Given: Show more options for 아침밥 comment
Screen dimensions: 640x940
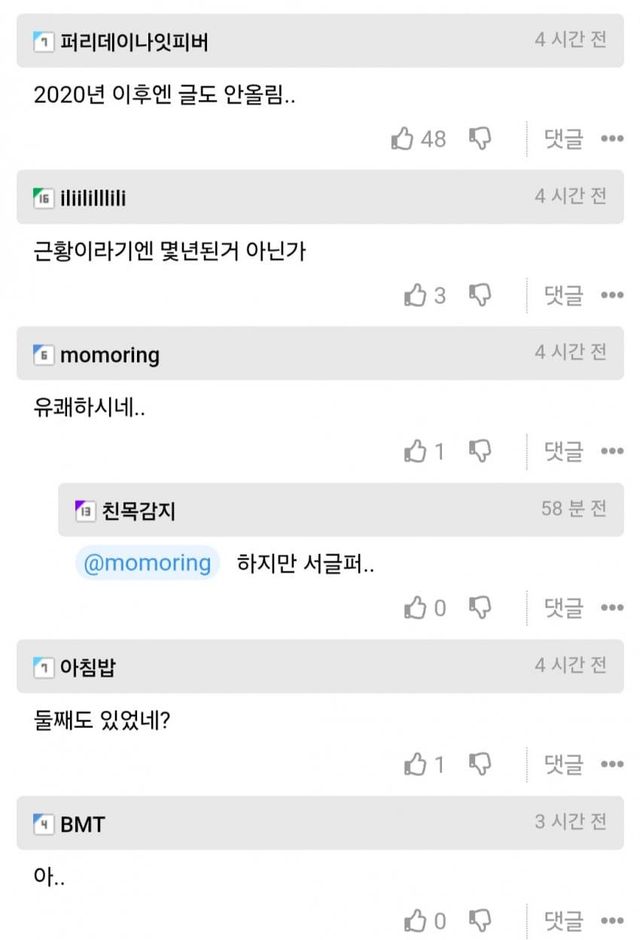Looking at the screenshot, I should 612,765.
